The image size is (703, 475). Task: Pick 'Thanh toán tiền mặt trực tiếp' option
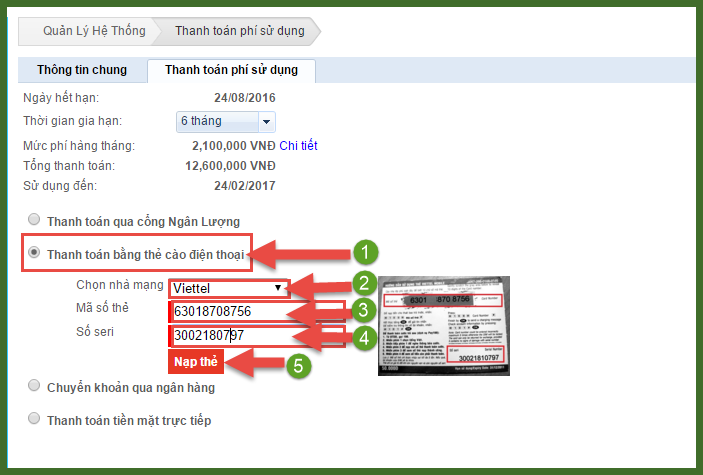[35, 420]
